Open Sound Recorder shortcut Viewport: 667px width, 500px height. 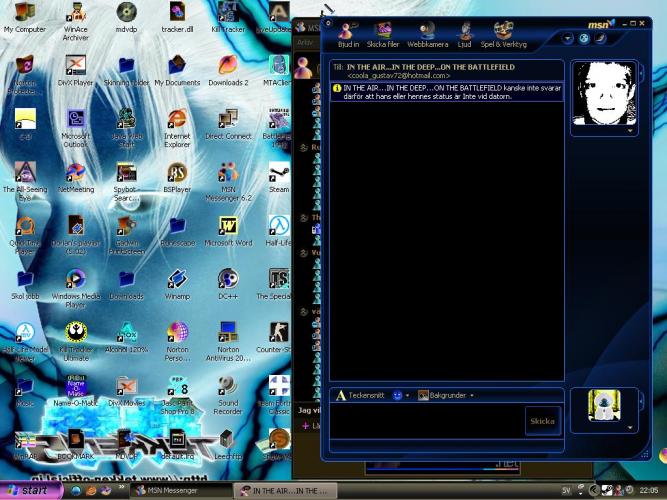(x=228, y=396)
